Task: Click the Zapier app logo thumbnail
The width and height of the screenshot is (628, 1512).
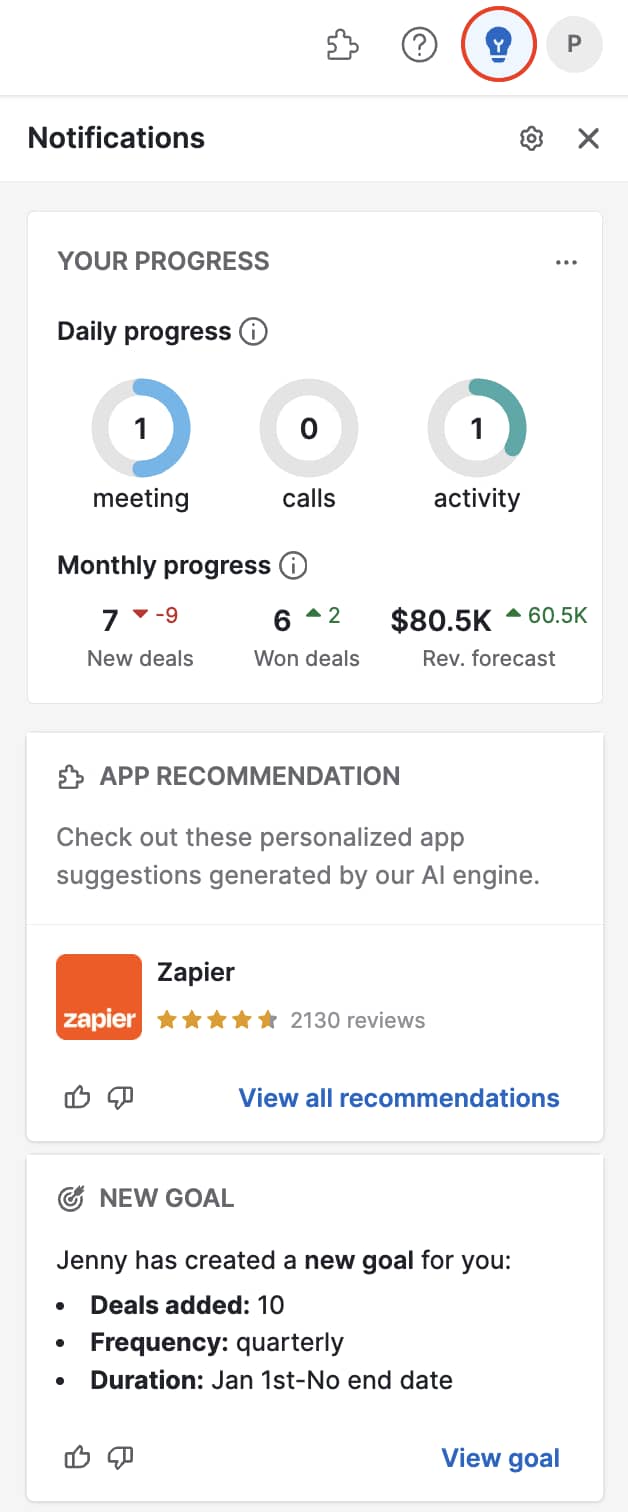Action: click(99, 996)
